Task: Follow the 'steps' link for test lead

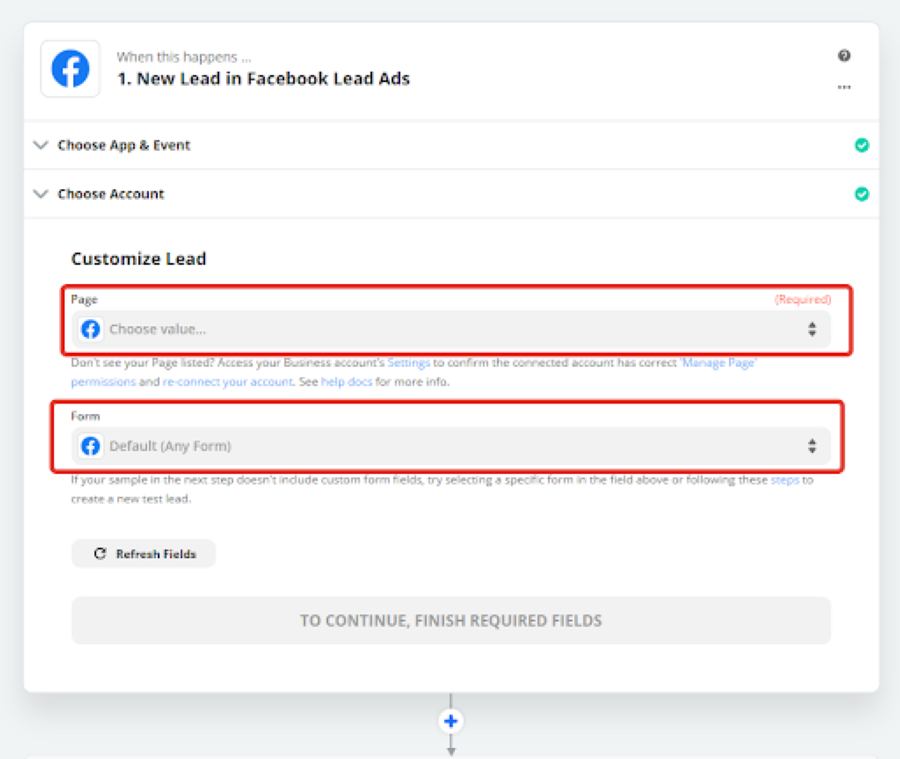Action: tap(785, 480)
